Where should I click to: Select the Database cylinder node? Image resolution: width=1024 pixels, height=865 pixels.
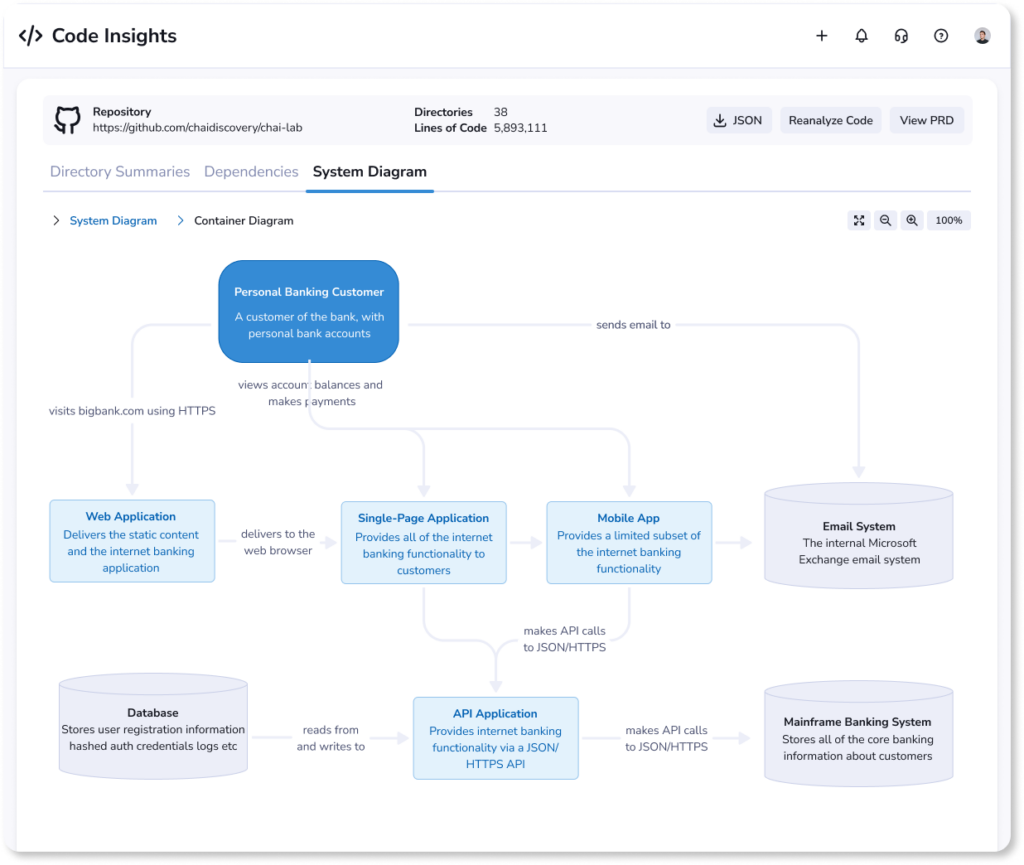(x=153, y=727)
